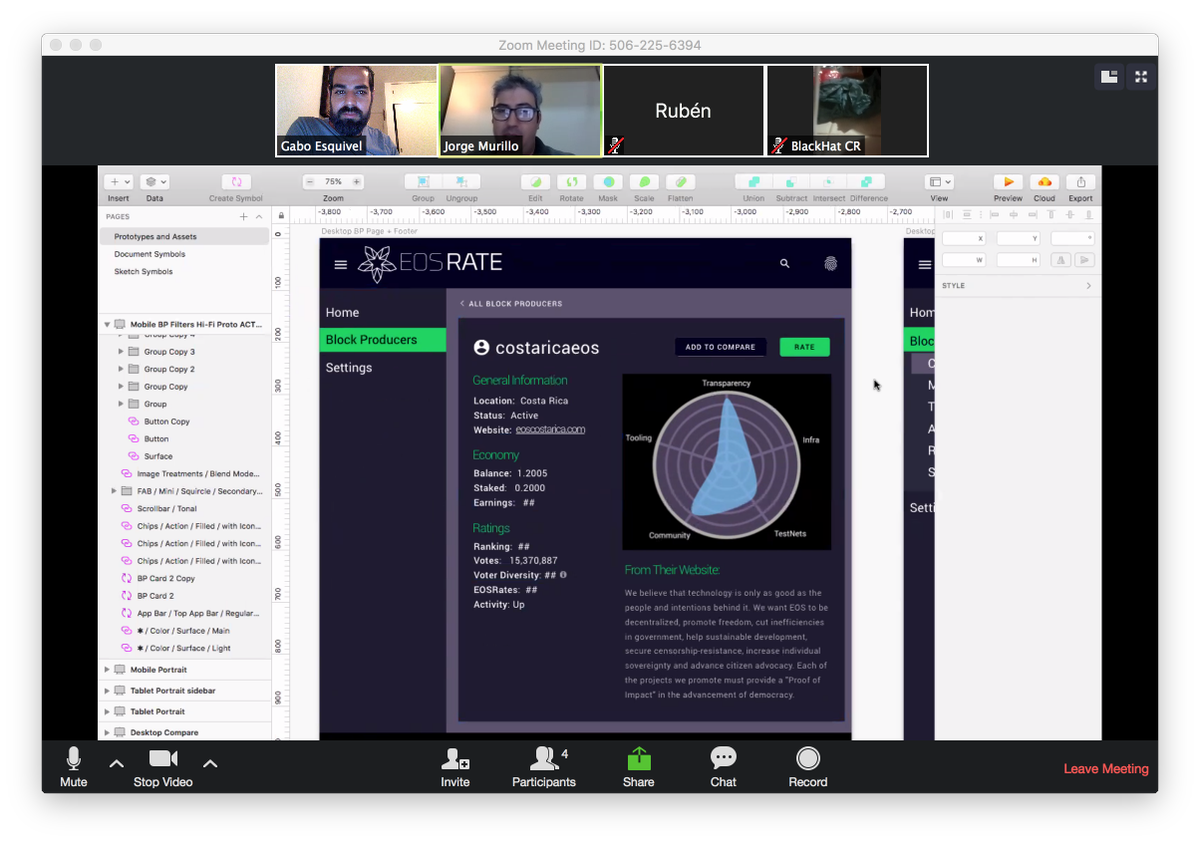Viewport: 1200px width, 843px height.
Task: Select Jorge Murillo's video thumbnail
Action: point(521,111)
